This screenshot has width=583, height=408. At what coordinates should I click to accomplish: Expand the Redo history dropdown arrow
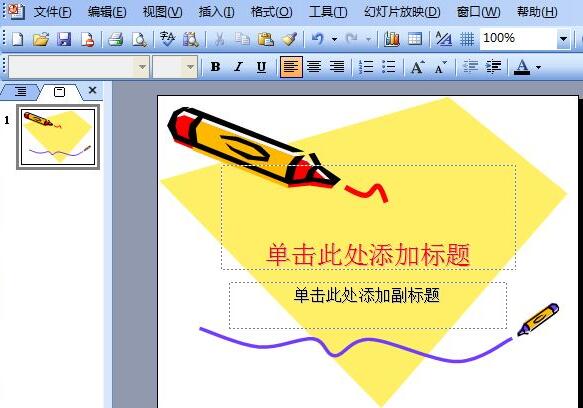[368, 39]
